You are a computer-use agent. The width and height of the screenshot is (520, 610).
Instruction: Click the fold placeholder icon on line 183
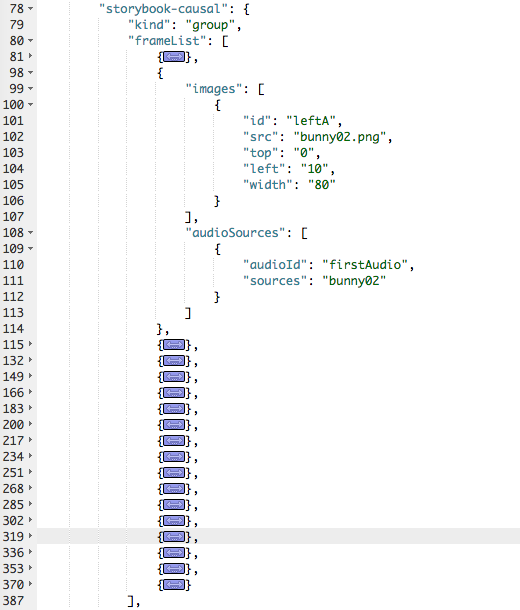click(174, 408)
